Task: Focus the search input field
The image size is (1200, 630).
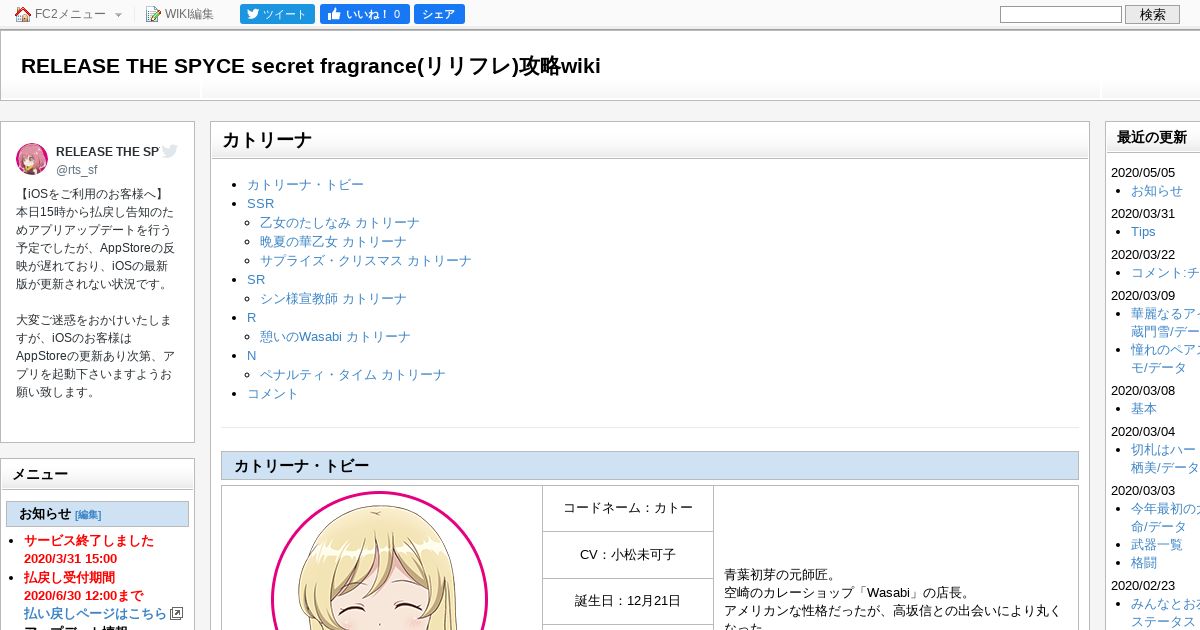Action: coord(1061,14)
